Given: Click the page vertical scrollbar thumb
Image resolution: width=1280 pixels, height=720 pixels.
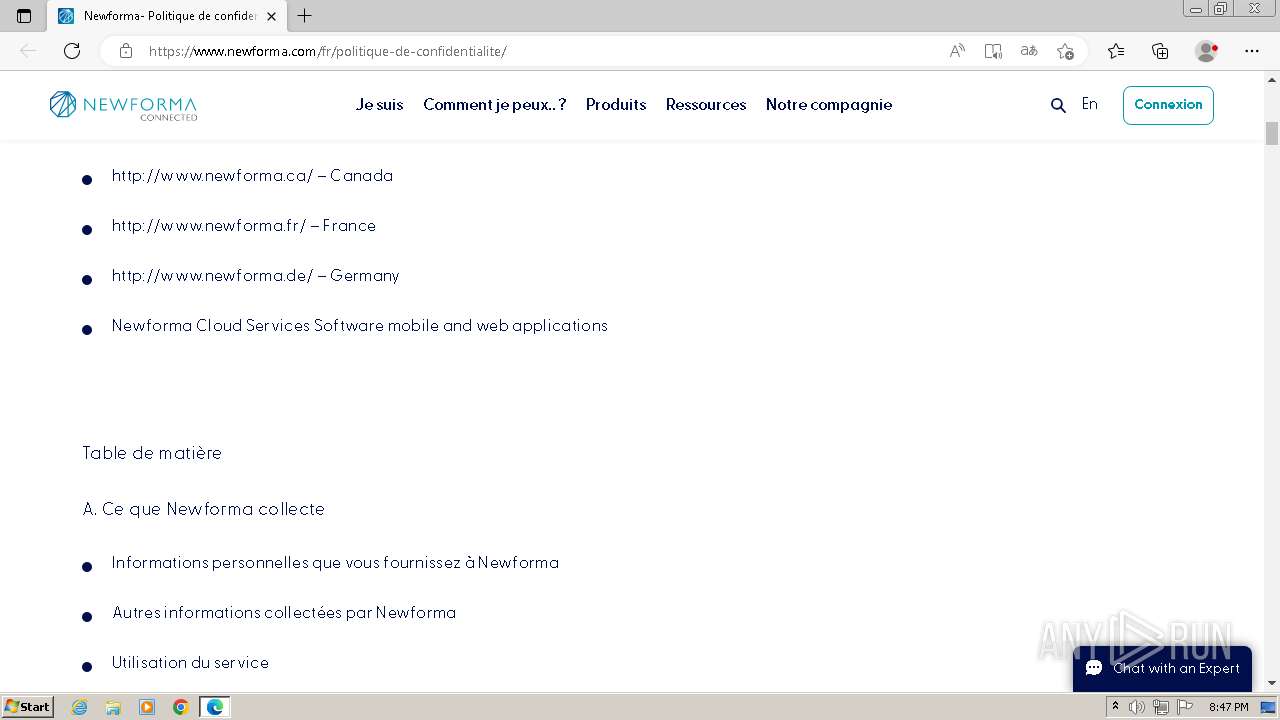Looking at the screenshot, I should click(1272, 133).
